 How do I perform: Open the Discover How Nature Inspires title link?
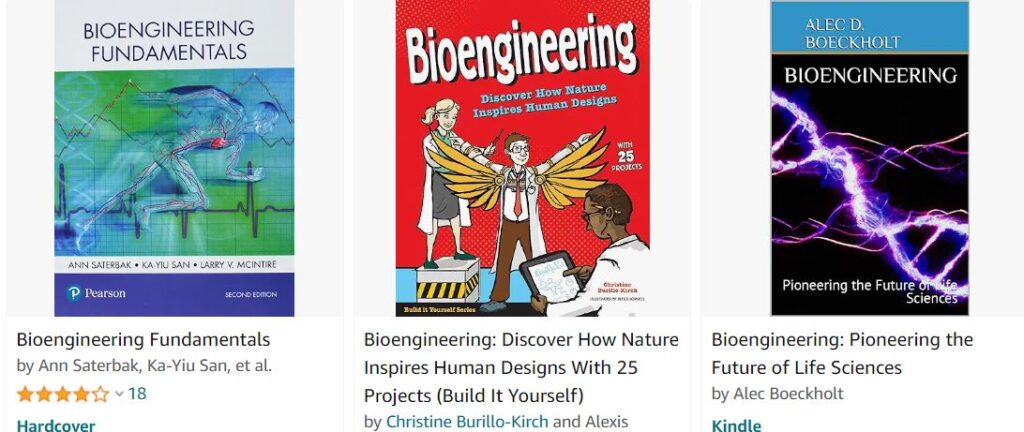[521, 367]
